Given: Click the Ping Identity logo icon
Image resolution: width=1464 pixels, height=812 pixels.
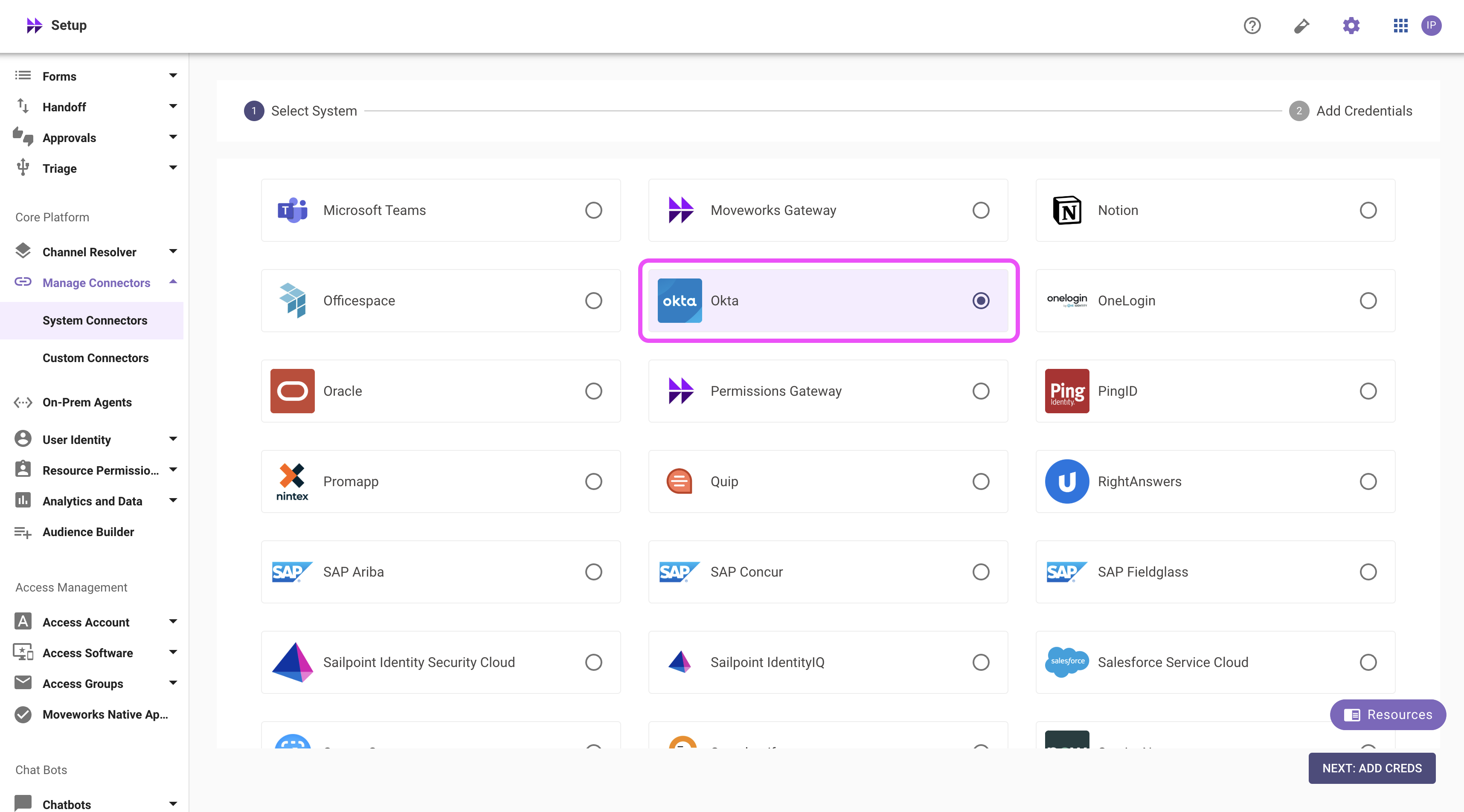Looking at the screenshot, I should coord(1067,391).
